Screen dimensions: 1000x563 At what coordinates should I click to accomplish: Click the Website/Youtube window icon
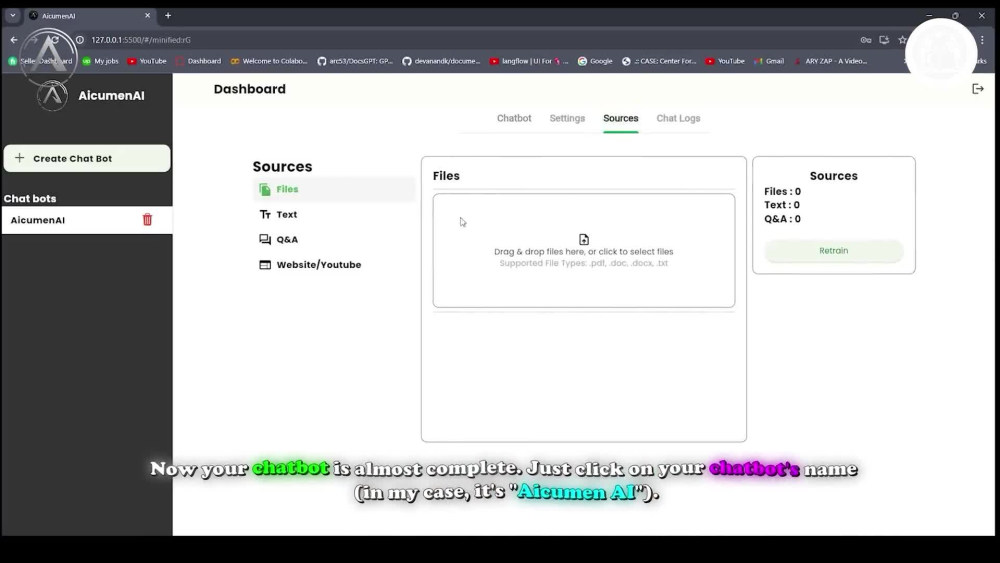click(265, 265)
